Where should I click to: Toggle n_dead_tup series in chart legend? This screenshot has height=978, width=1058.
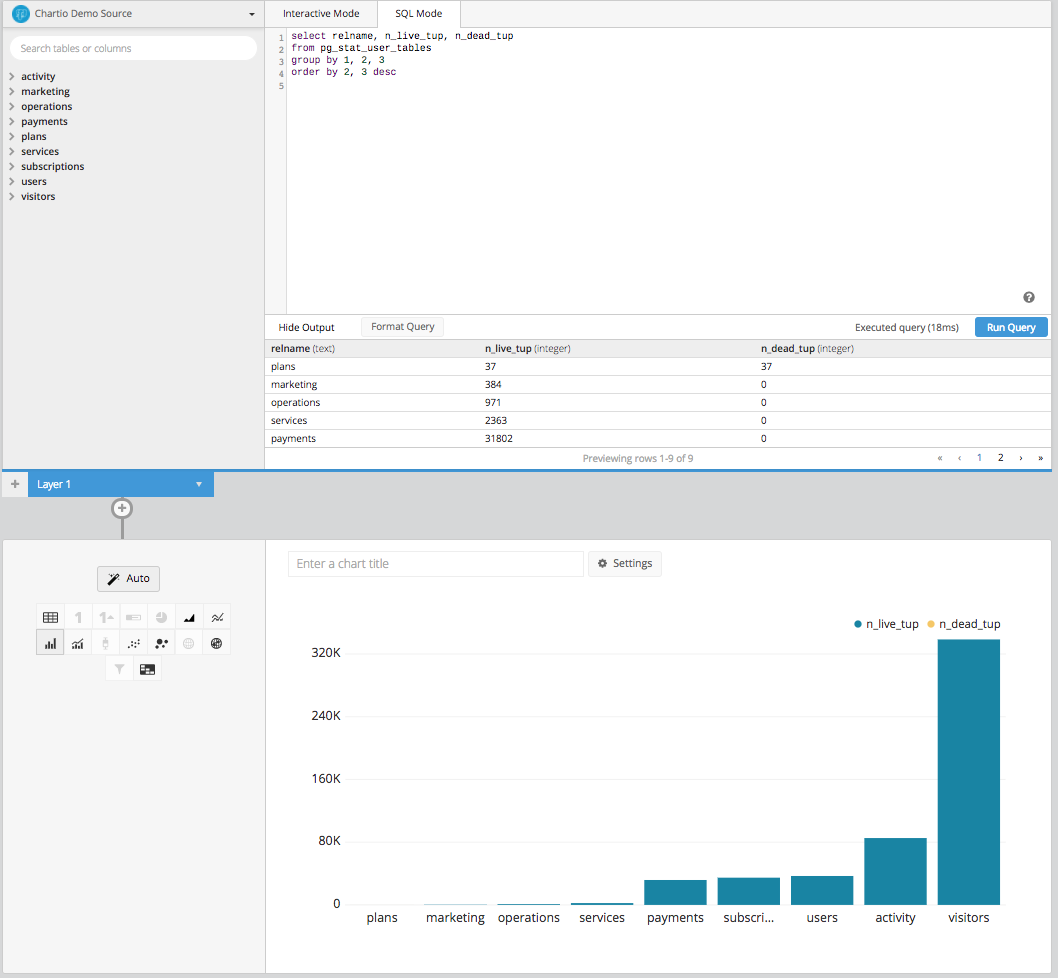click(963, 624)
